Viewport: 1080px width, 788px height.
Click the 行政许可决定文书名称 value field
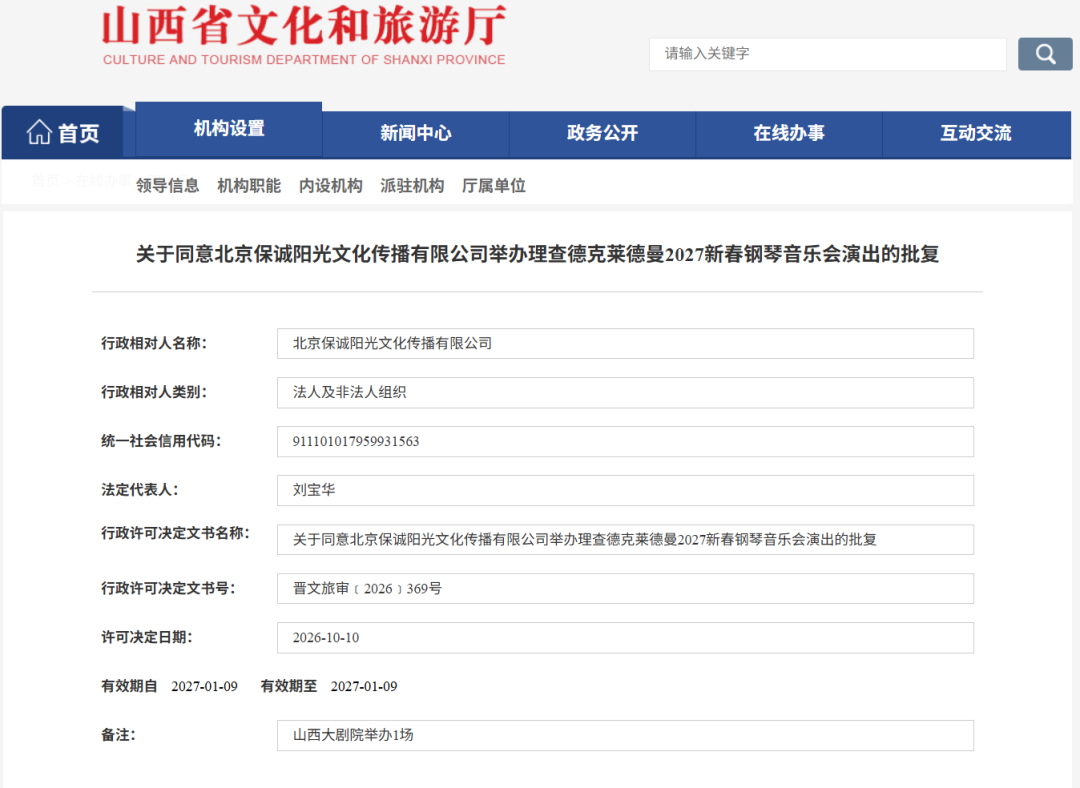(x=625, y=539)
